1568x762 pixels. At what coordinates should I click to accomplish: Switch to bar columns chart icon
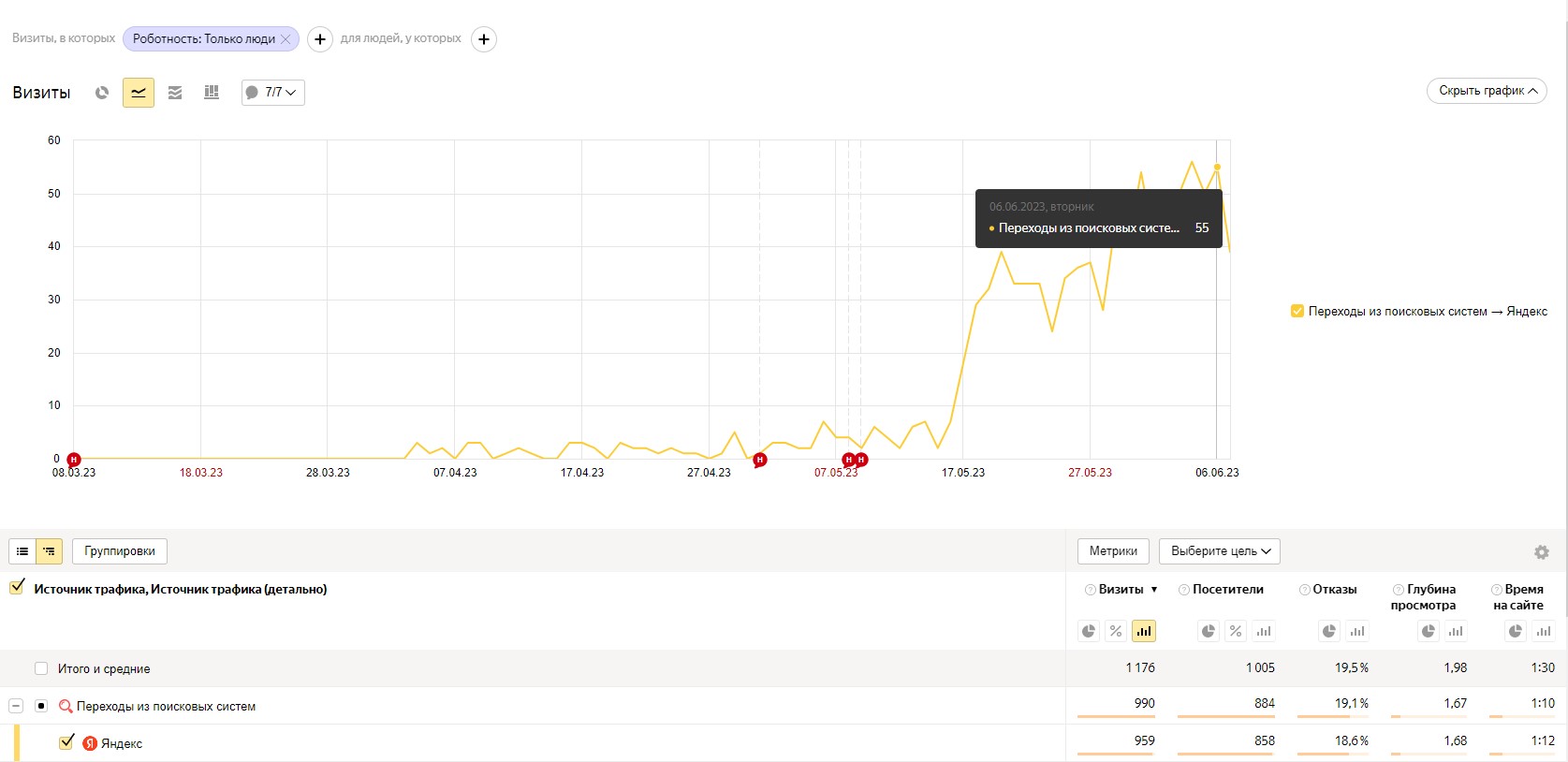click(212, 93)
